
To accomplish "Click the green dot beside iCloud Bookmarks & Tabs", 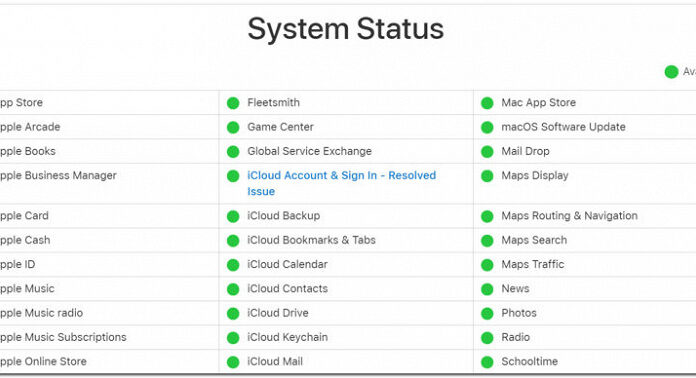I will point(233,240).
